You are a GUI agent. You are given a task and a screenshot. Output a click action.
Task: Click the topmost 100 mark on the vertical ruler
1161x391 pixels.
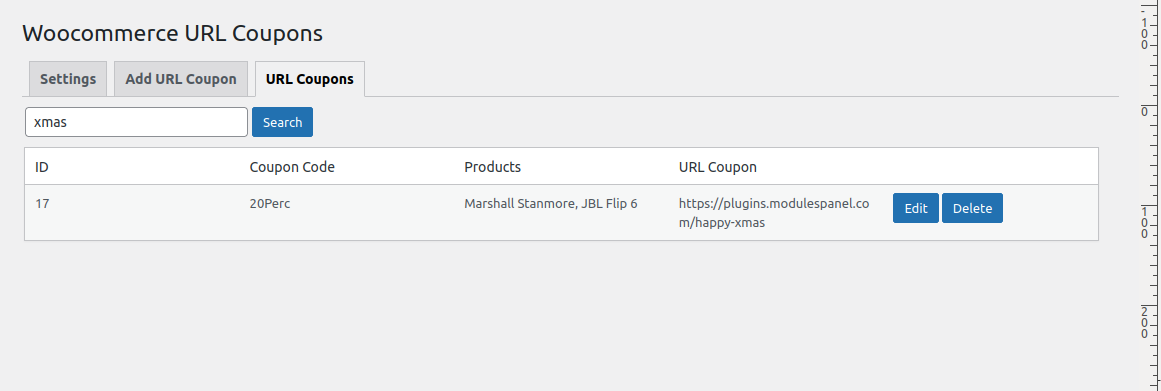point(1145,33)
